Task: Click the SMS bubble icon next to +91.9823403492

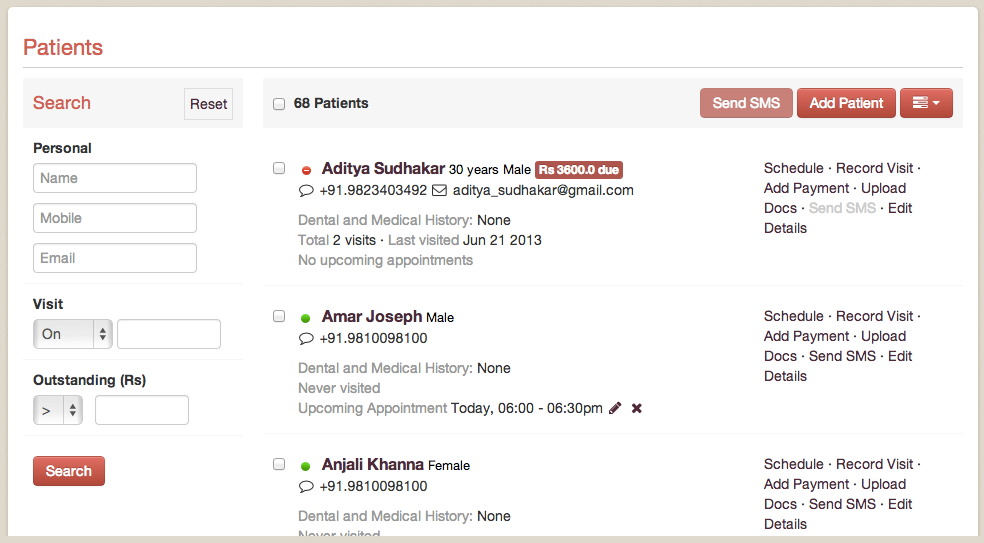Action: pyautogui.click(x=306, y=190)
